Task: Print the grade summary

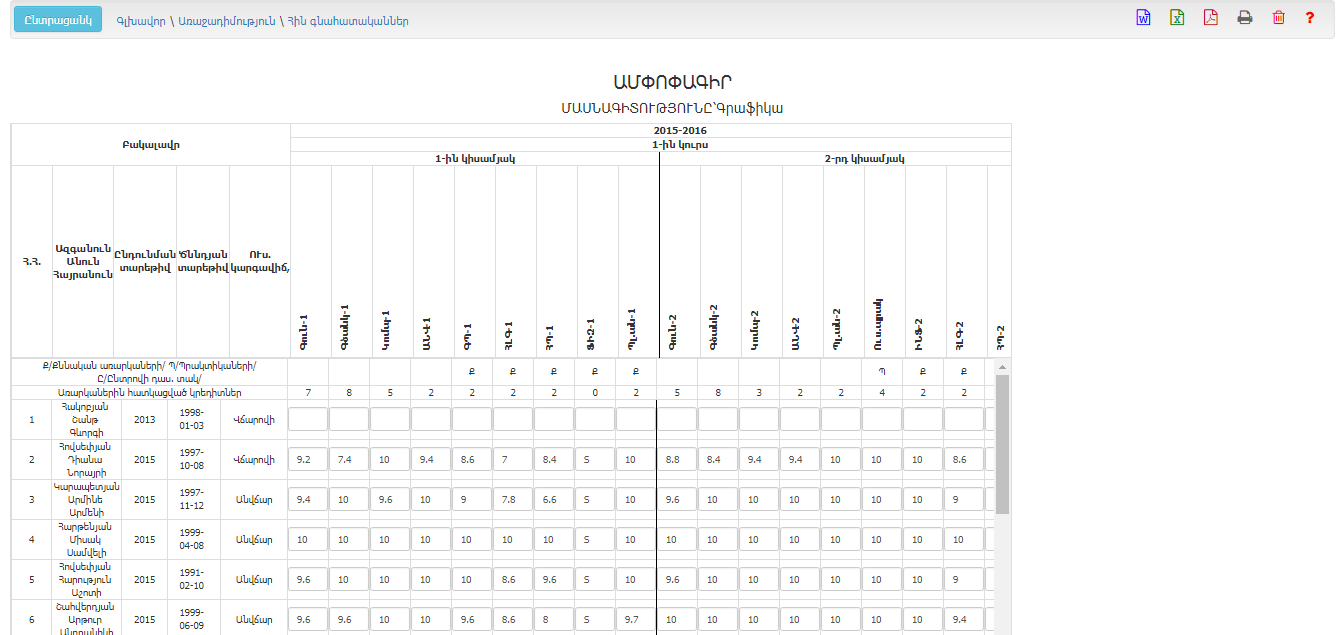Action: (x=1245, y=18)
